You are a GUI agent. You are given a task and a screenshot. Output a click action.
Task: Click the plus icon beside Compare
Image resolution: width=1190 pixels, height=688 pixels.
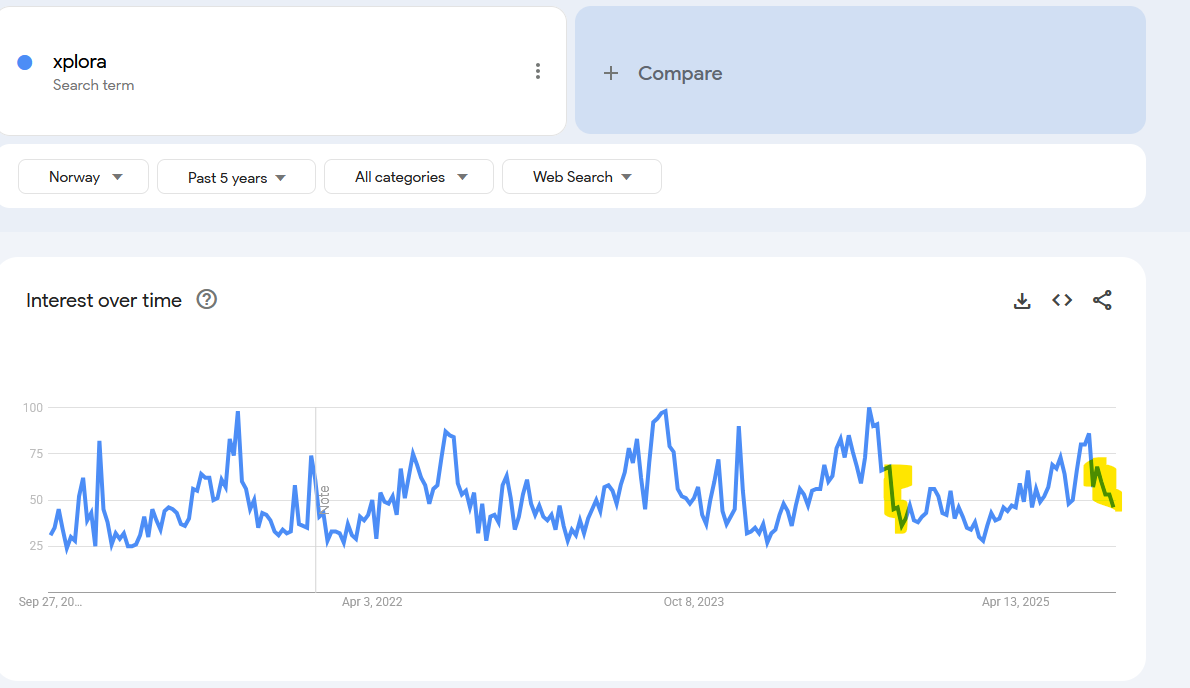(x=611, y=73)
